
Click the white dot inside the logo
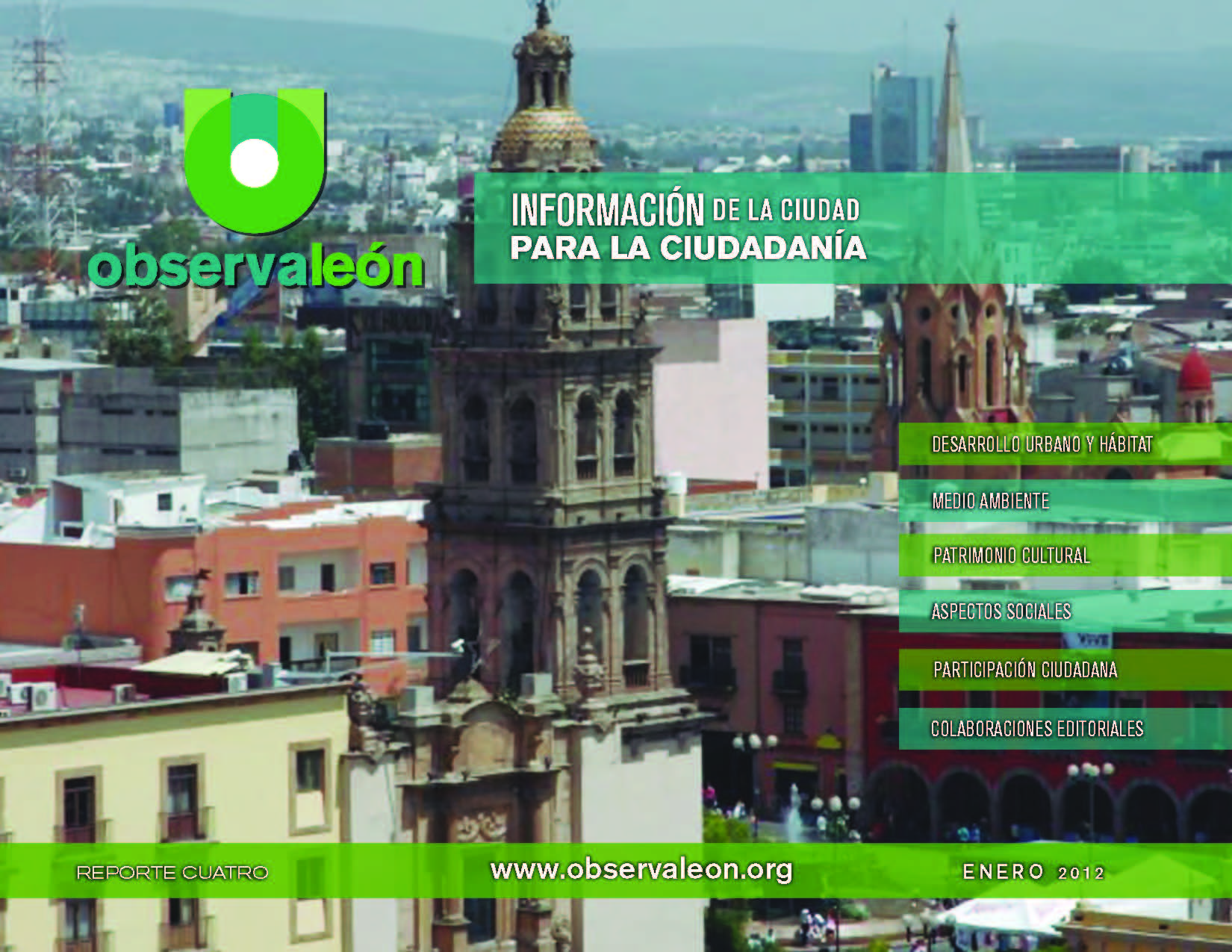[254, 162]
